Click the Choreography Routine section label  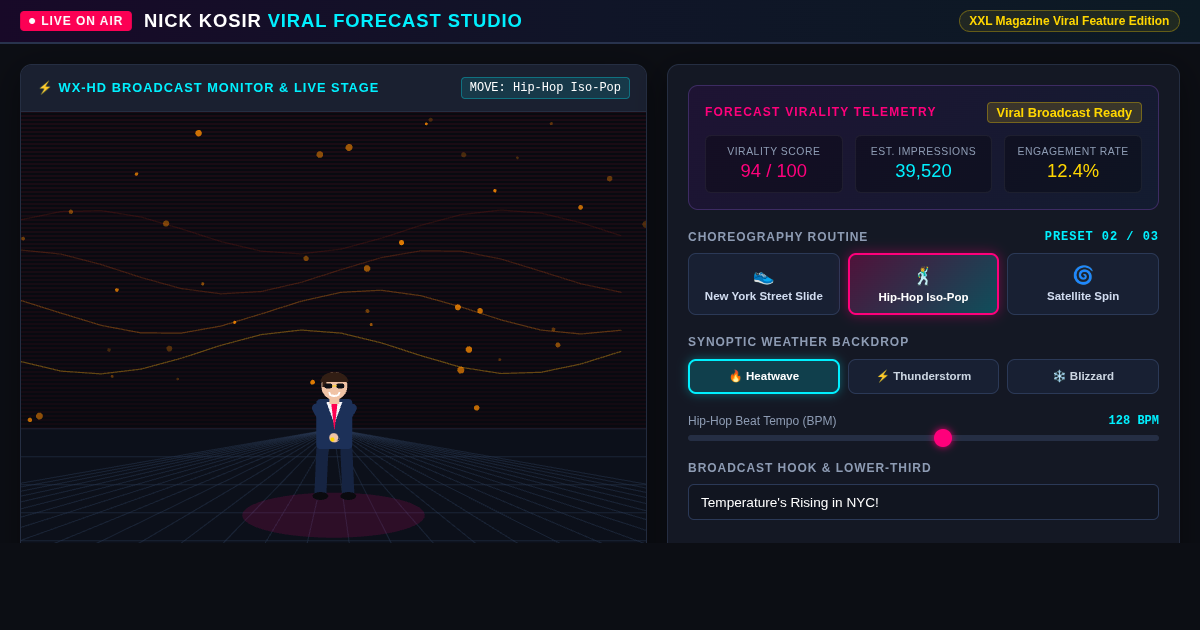tap(778, 237)
